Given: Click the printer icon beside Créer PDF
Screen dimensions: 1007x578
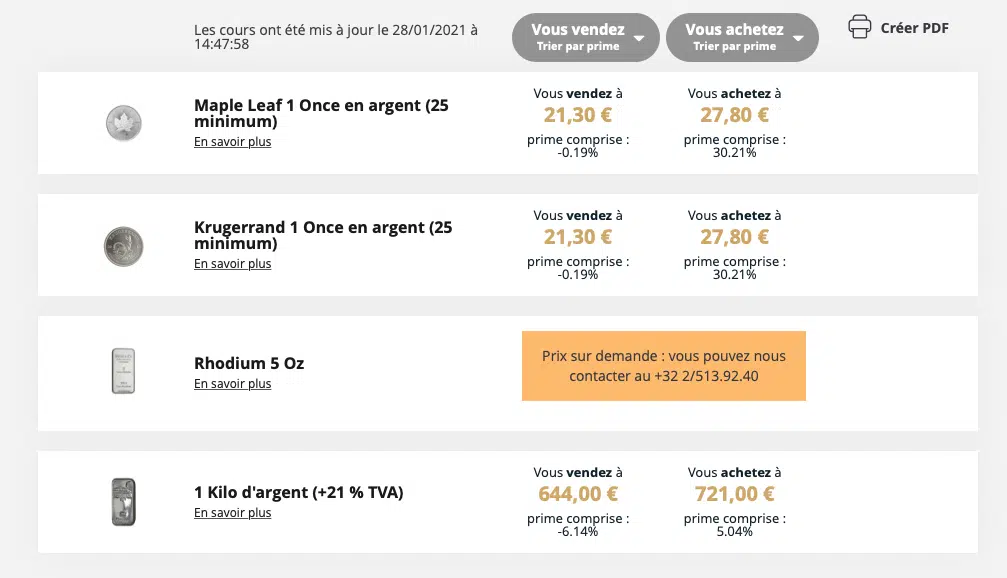Looking at the screenshot, I should point(859,27).
